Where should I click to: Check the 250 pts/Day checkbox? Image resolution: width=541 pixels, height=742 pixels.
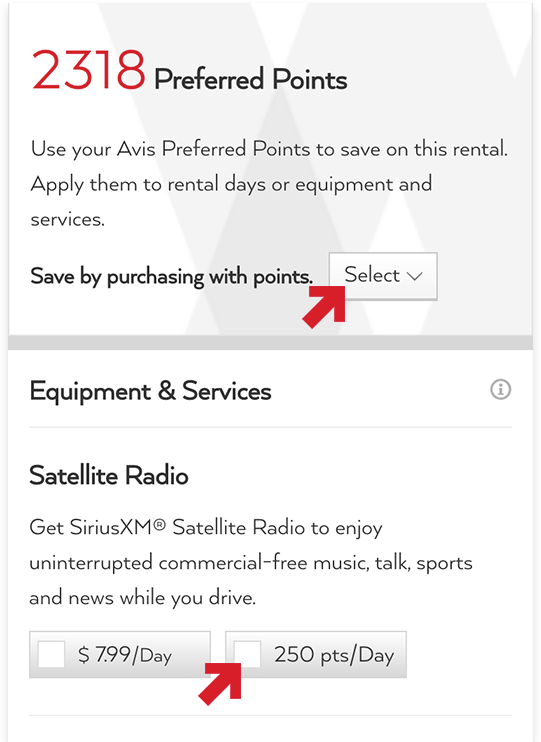(248, 654)
